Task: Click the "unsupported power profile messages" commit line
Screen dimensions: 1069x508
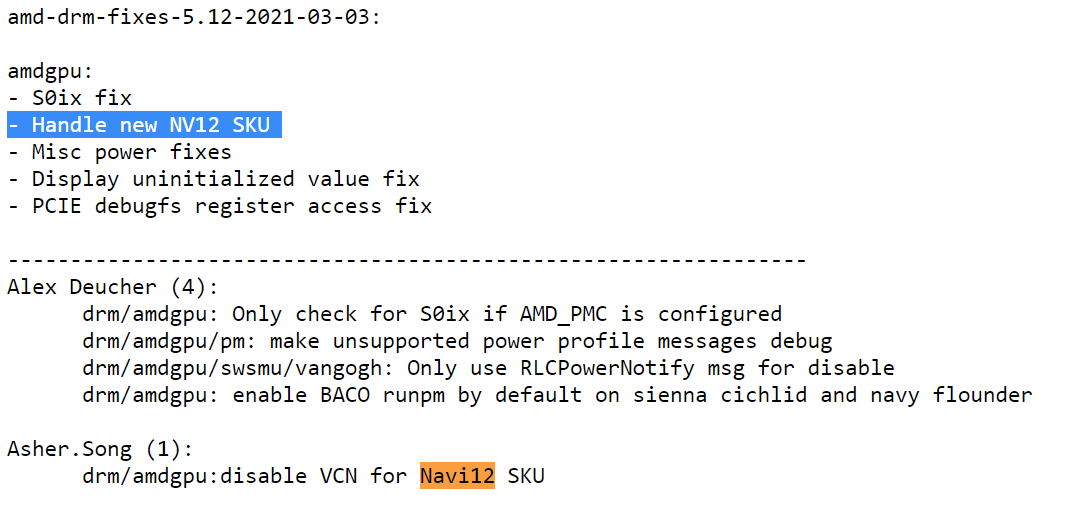Action: (457, 341)
